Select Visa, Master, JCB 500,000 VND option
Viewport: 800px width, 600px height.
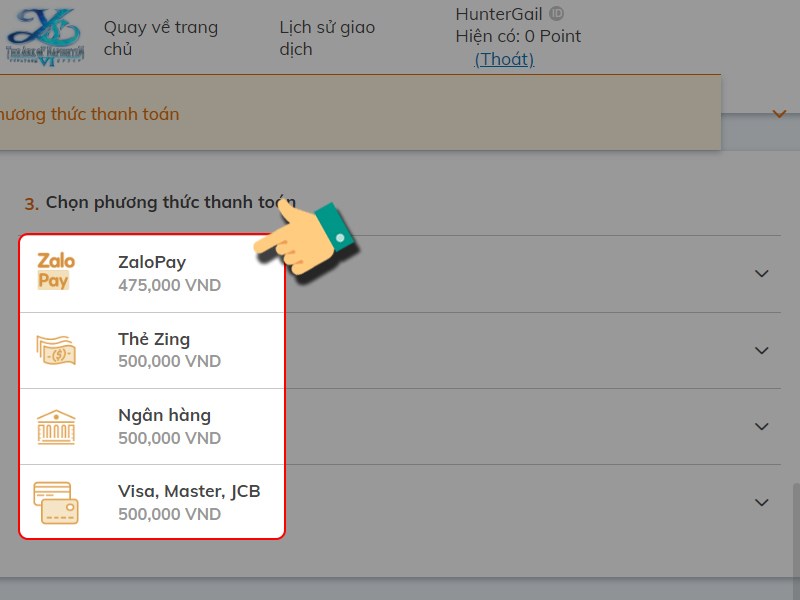pyautogui.click(x=188, y=502)
